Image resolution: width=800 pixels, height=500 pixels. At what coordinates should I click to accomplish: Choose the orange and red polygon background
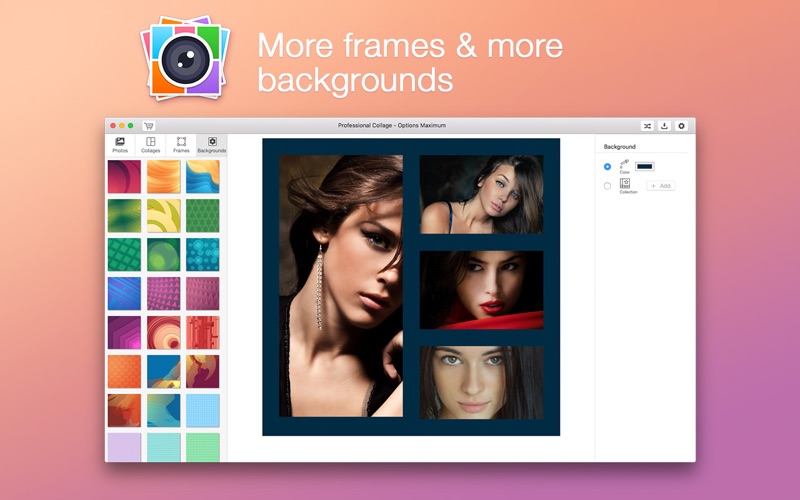124,410
